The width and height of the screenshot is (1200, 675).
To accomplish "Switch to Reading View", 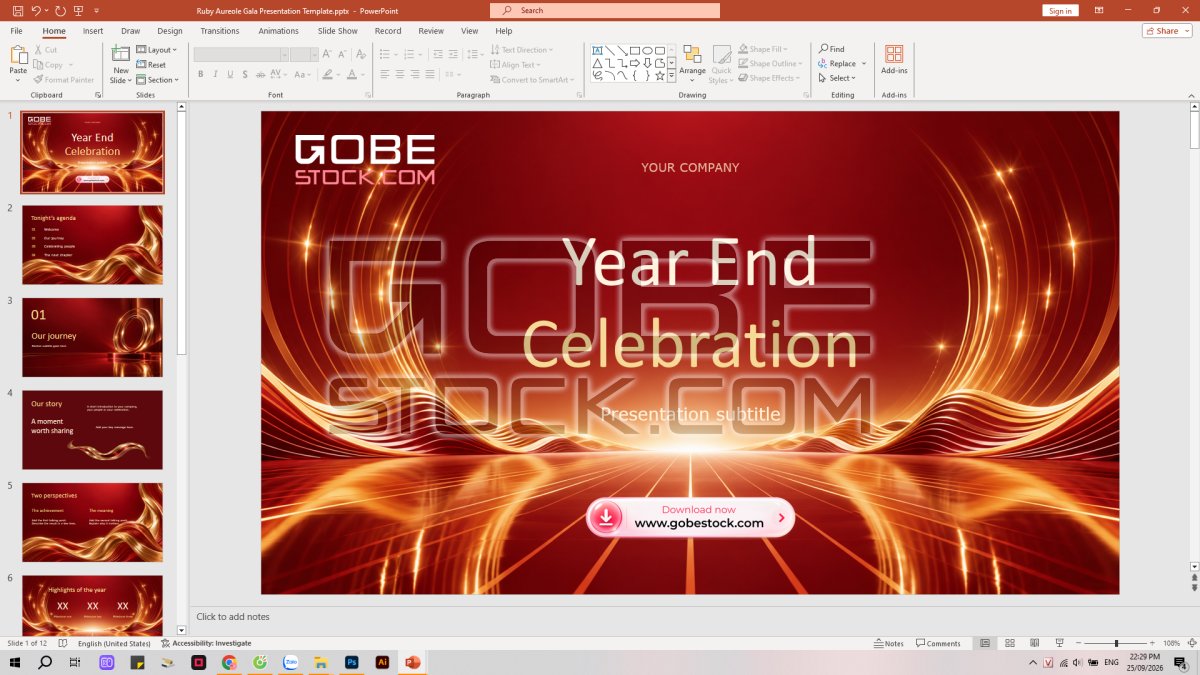I will click(1034, 643).
